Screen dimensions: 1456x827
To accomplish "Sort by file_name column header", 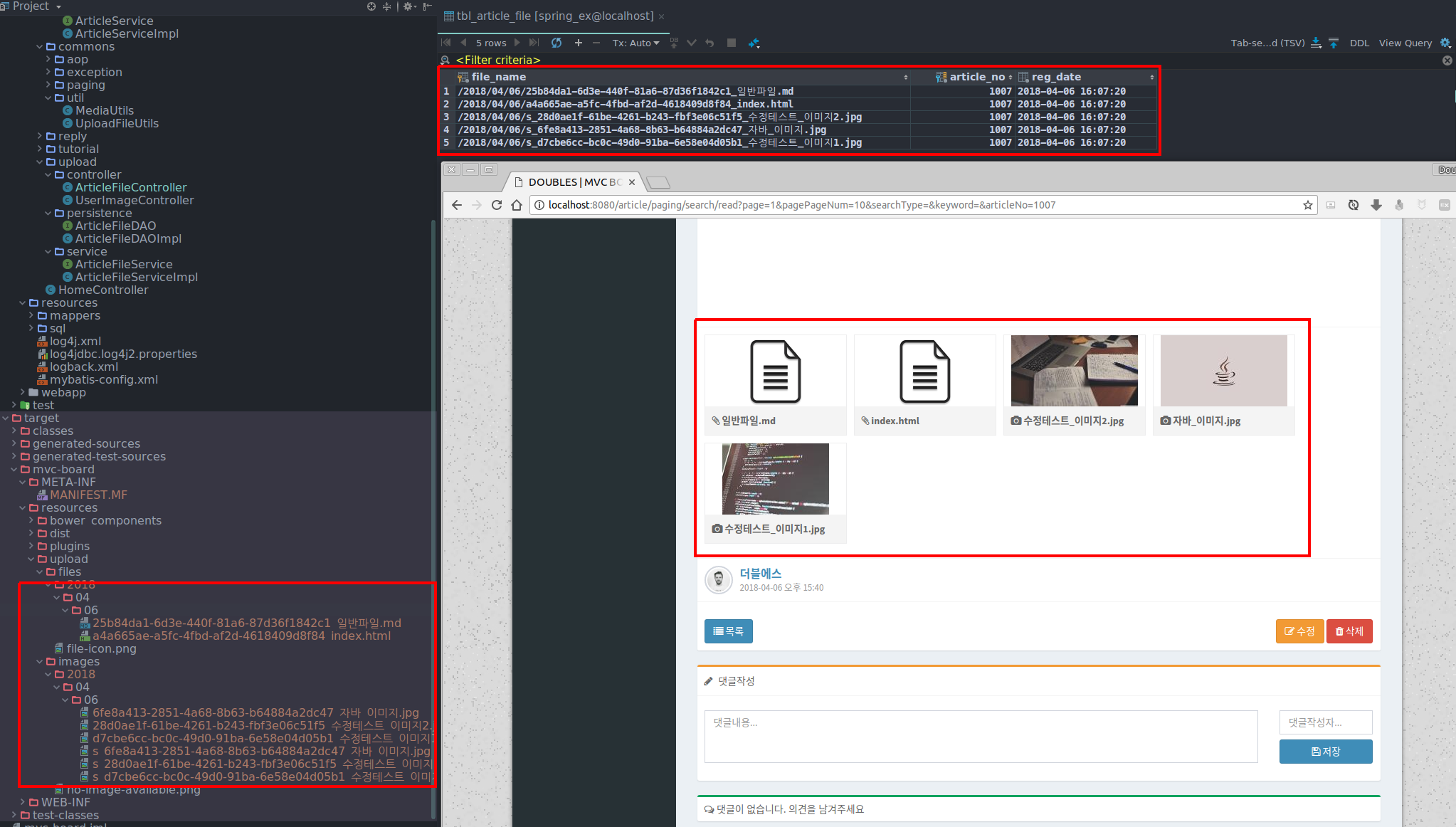I will (499, 77).
